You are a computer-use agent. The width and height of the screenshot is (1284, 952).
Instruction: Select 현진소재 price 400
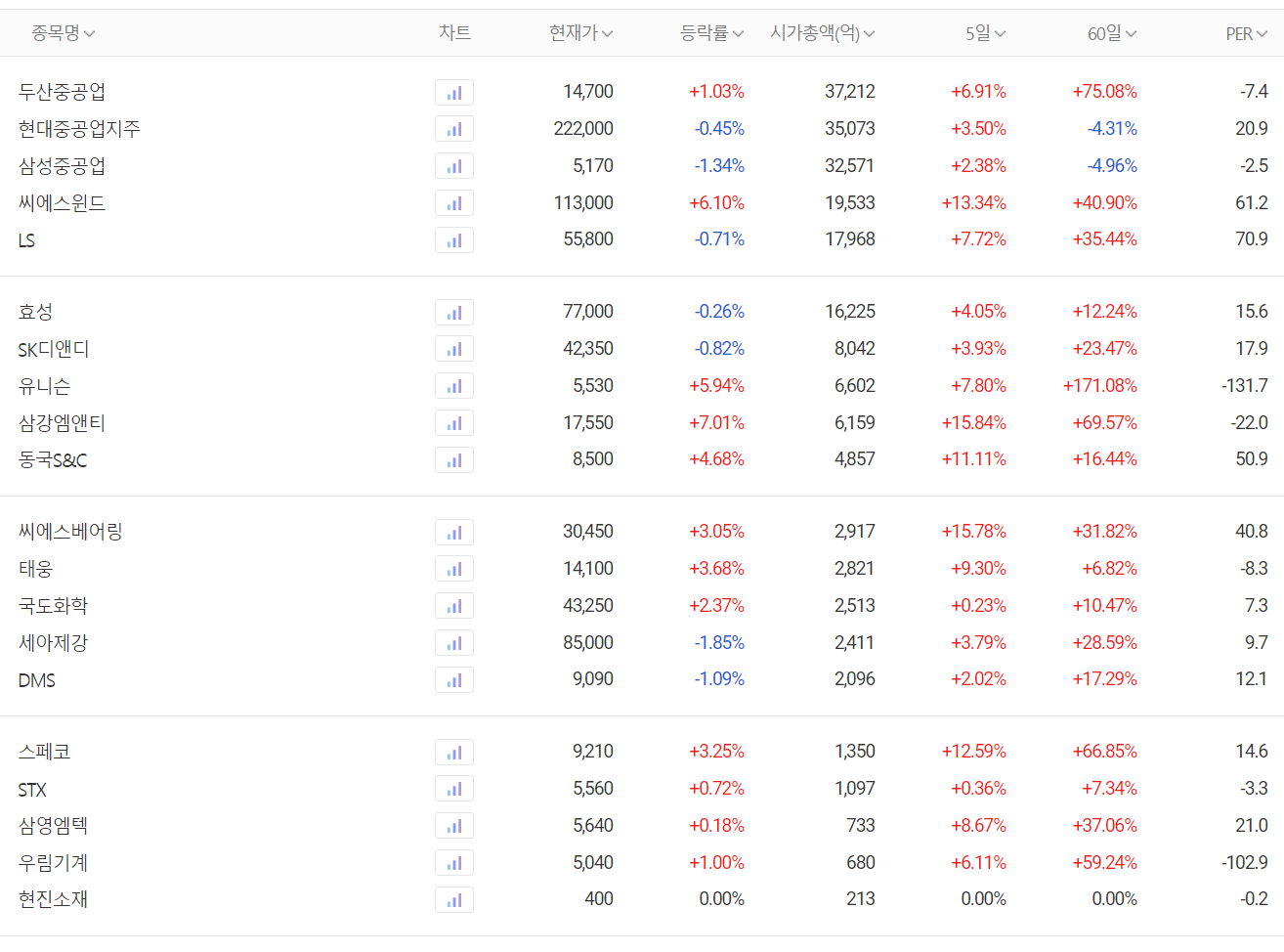click(x=599, y=899)
